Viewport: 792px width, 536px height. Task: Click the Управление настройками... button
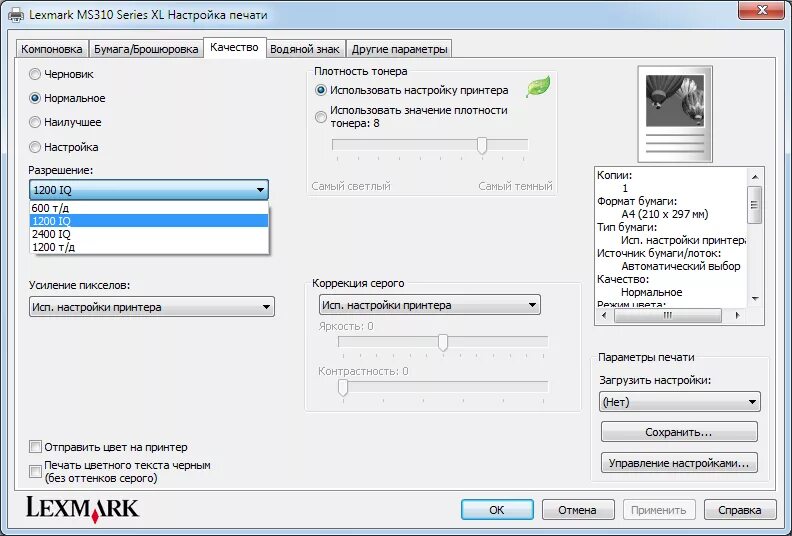point(679,463)
